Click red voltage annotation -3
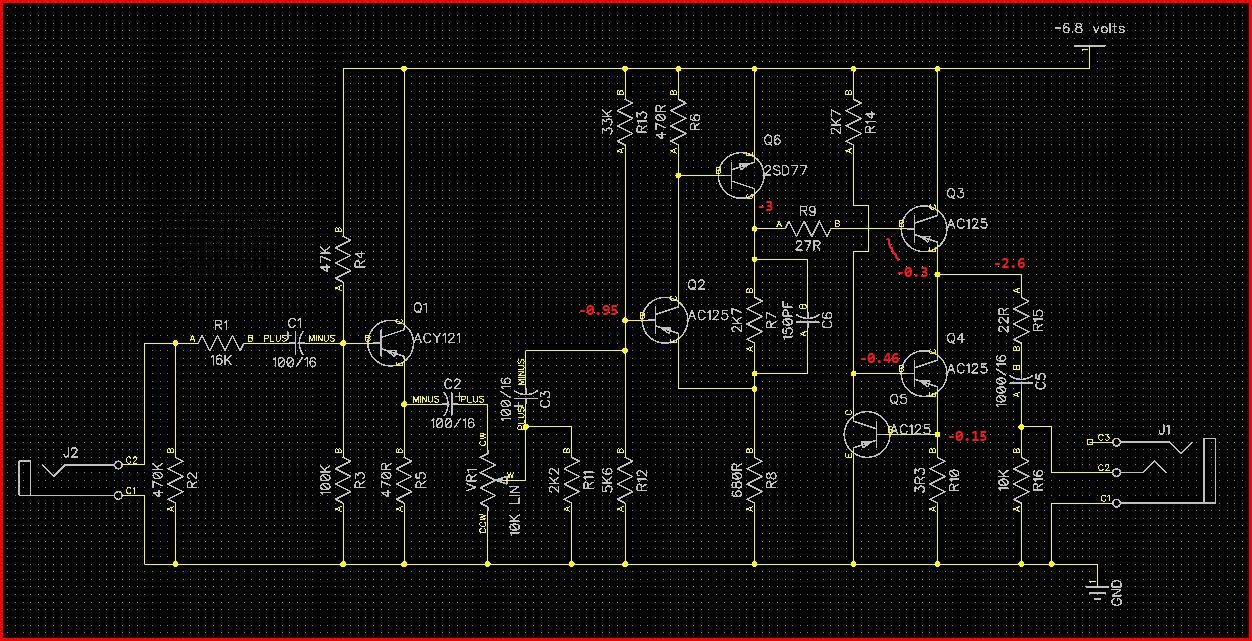1252x641 pixels. pyautogui.click(x=767, y=206)
